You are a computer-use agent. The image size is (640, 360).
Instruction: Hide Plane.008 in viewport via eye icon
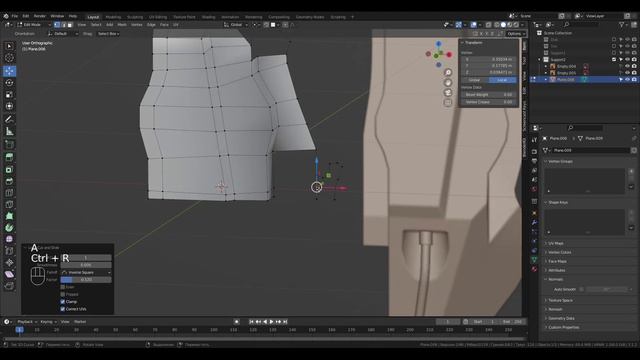pos(627,80)
